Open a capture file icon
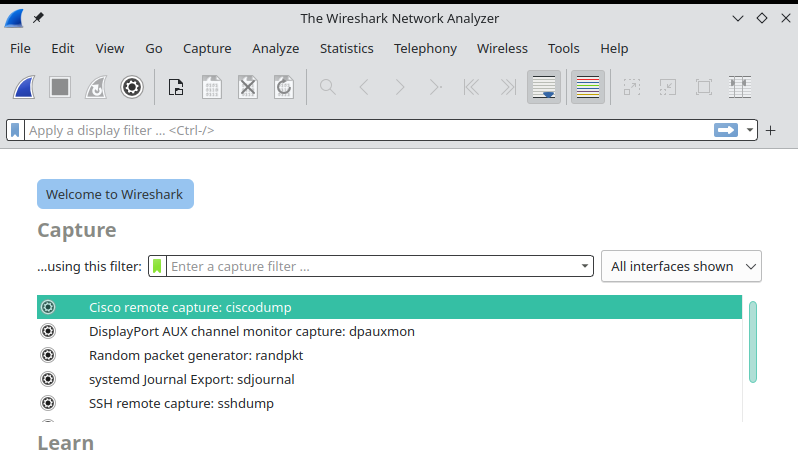The image size is (798, 461). [x=176, y=87]
